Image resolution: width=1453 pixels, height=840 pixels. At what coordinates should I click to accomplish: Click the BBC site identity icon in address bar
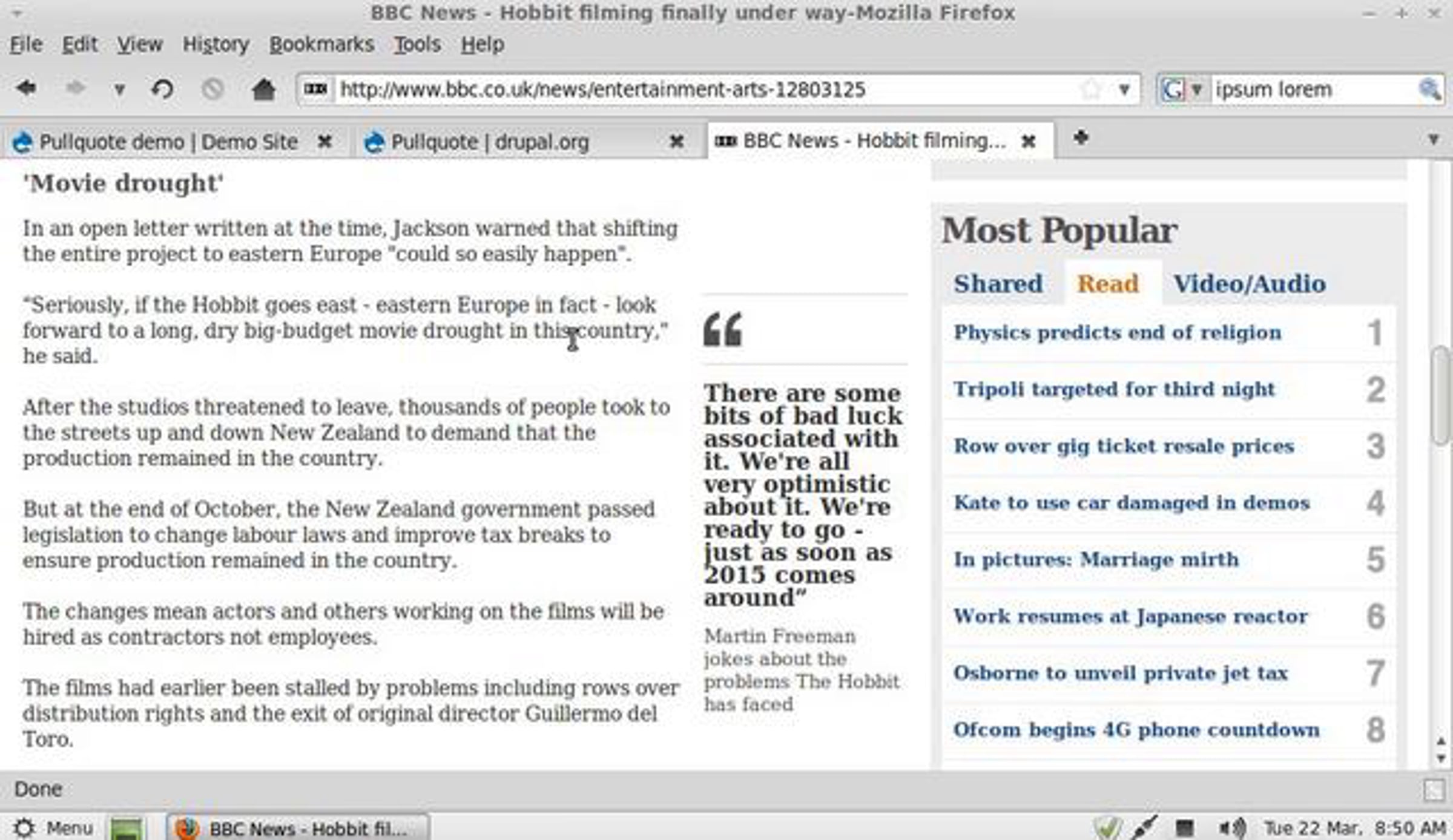[315, 90]
